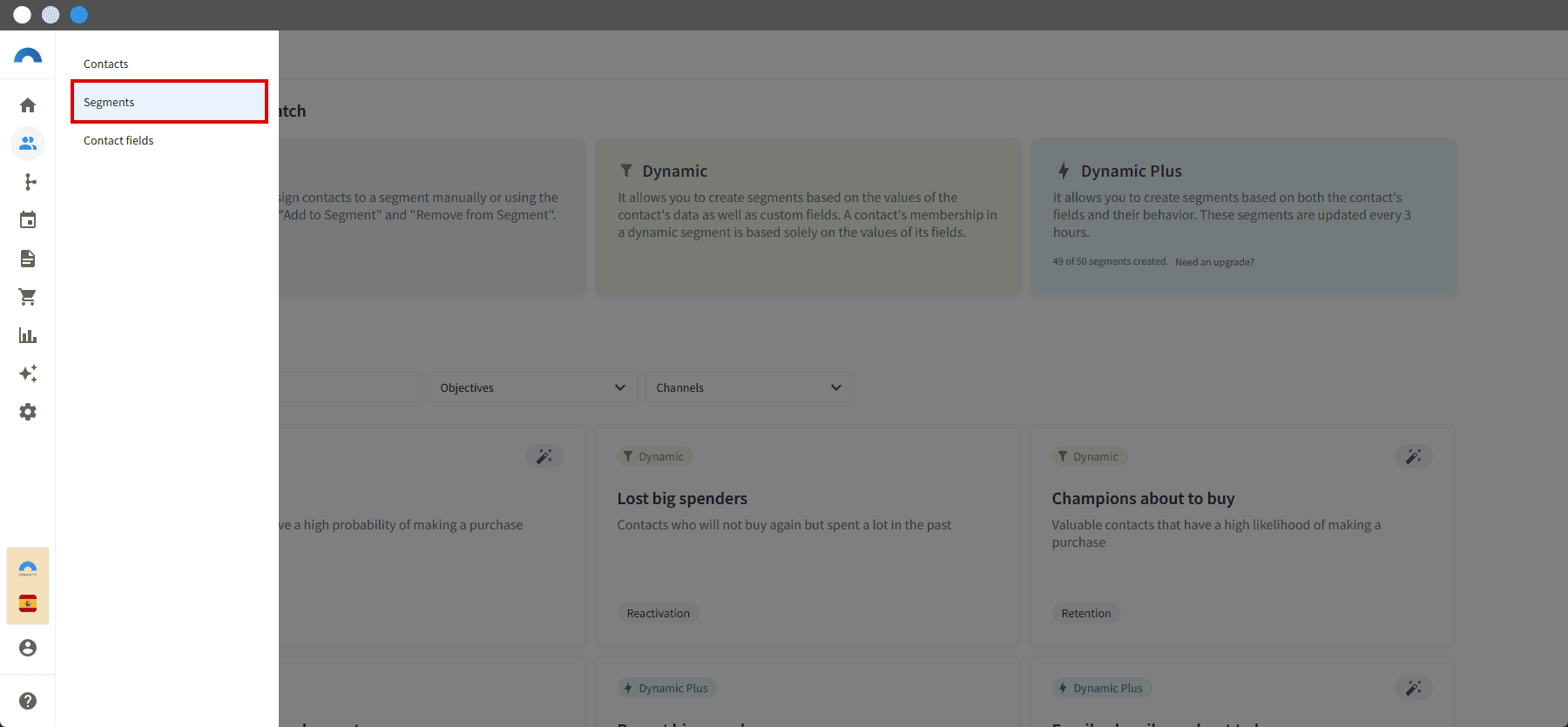The width and height of the screenshot is (1568, 727).
Task: Open the Home icon in sidebar
Action: pos(28,105)
